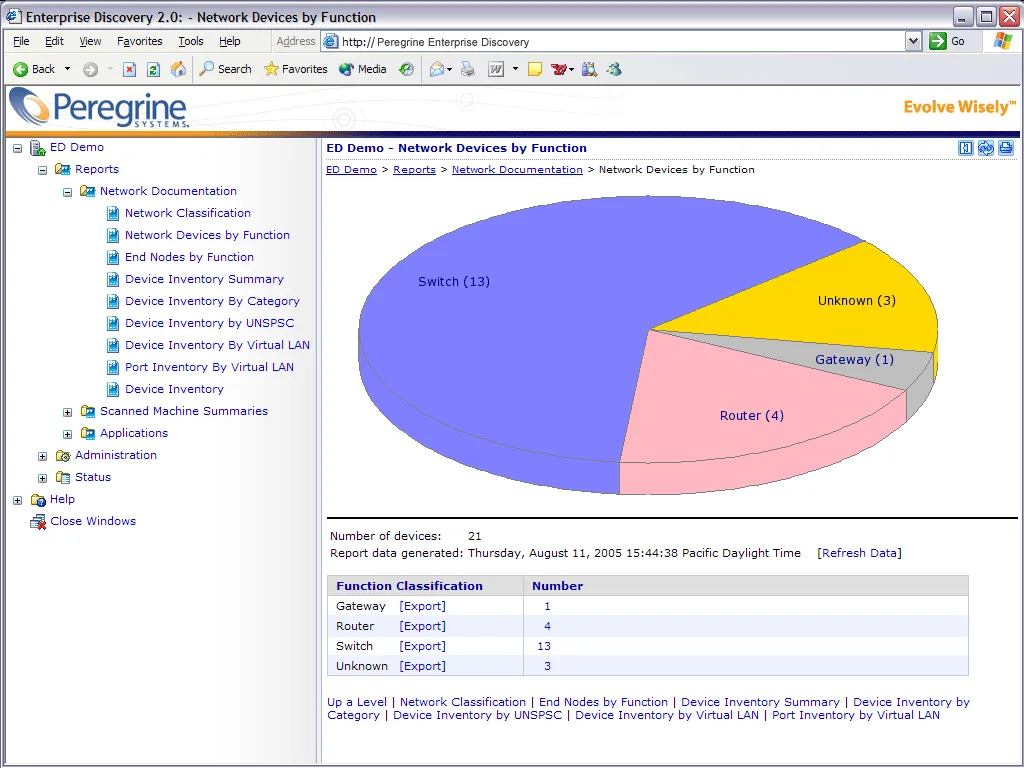Expand the Administration tree node
This screenshot has height=768, width=1024.
point(42,456)
